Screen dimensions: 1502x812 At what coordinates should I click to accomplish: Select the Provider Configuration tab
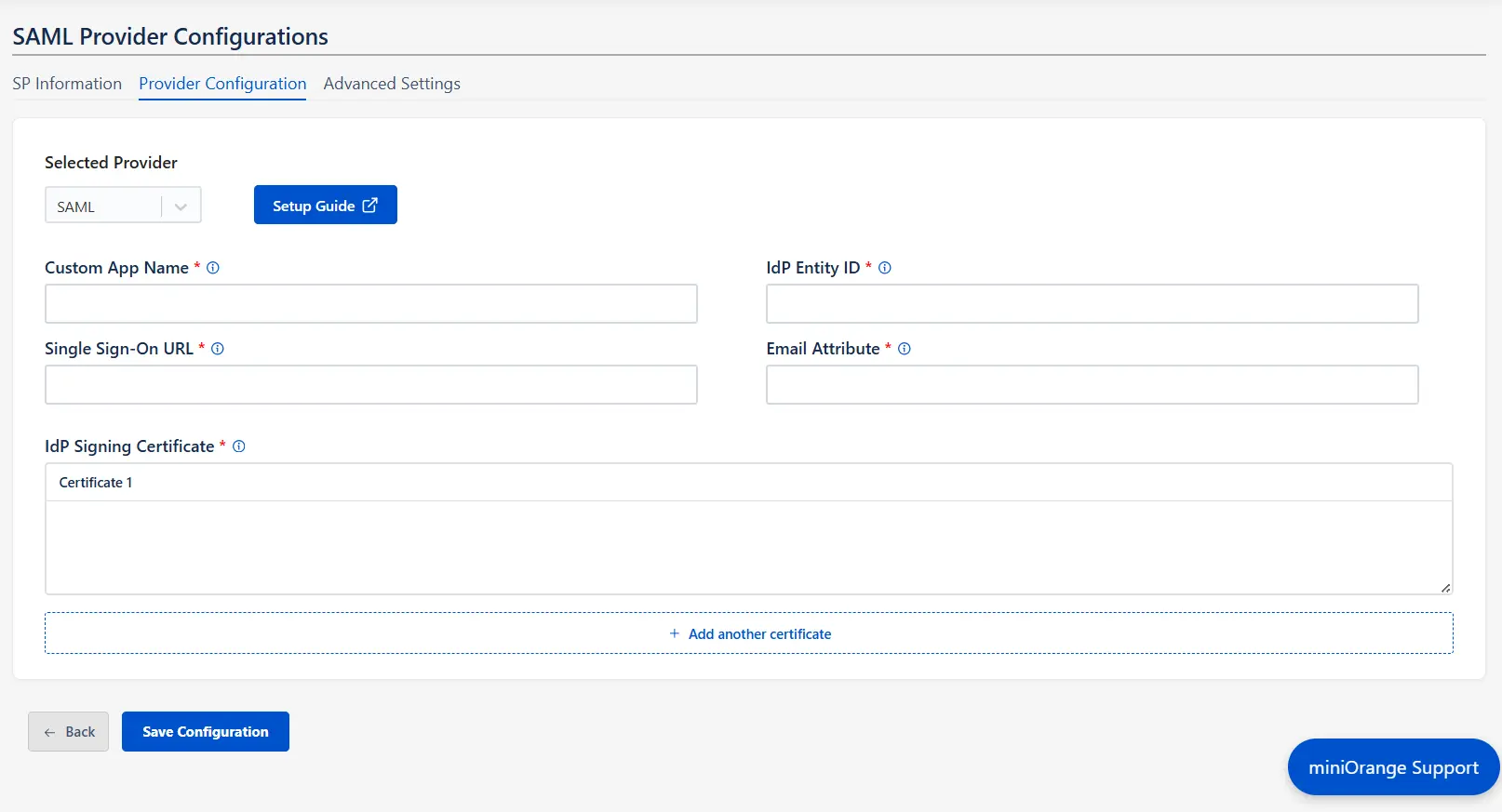222,84
